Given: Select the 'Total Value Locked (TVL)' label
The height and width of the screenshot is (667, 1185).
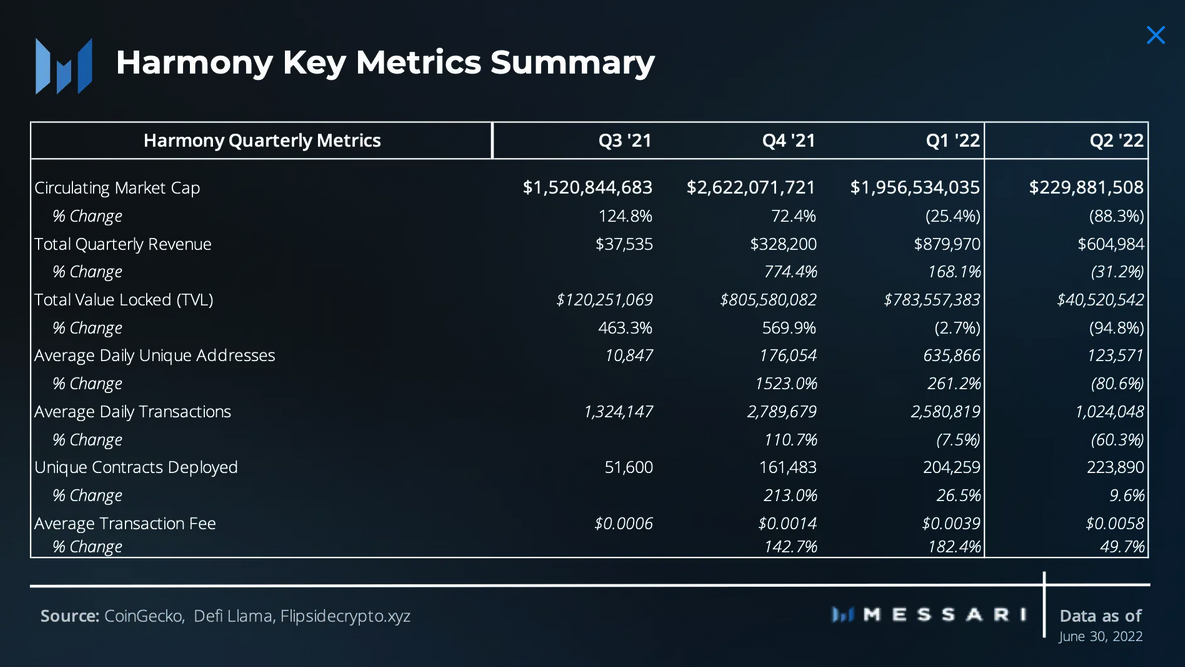Looking at the screenshot, I should [x=124, y=300].
